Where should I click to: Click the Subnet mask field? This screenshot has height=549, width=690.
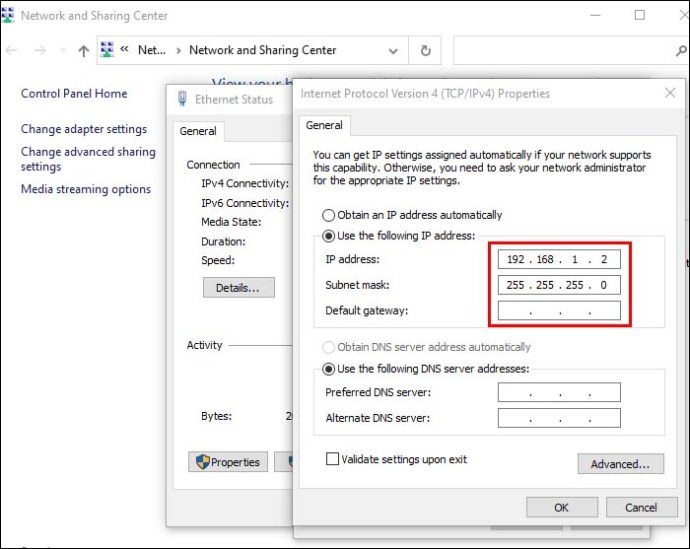(559, 285)
